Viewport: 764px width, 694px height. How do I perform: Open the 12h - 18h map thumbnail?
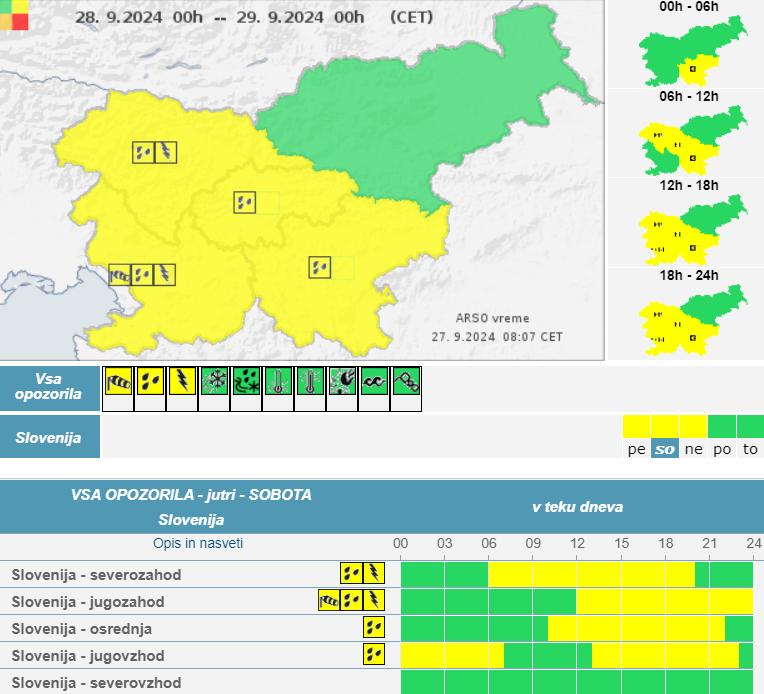pyautogui.click(x=691, y=230)
